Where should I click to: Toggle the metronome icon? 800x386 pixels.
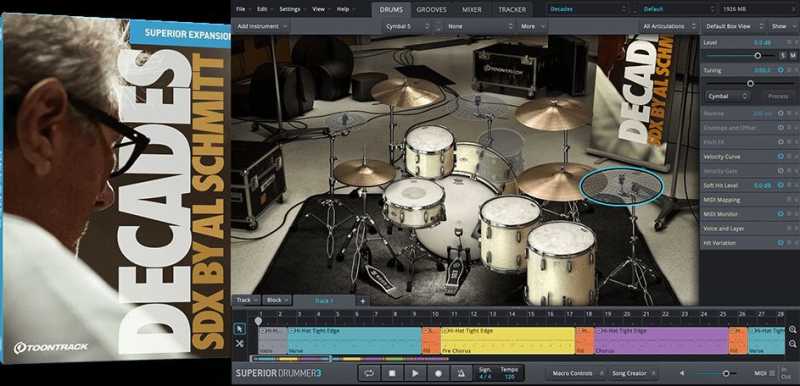pos(461,373)
